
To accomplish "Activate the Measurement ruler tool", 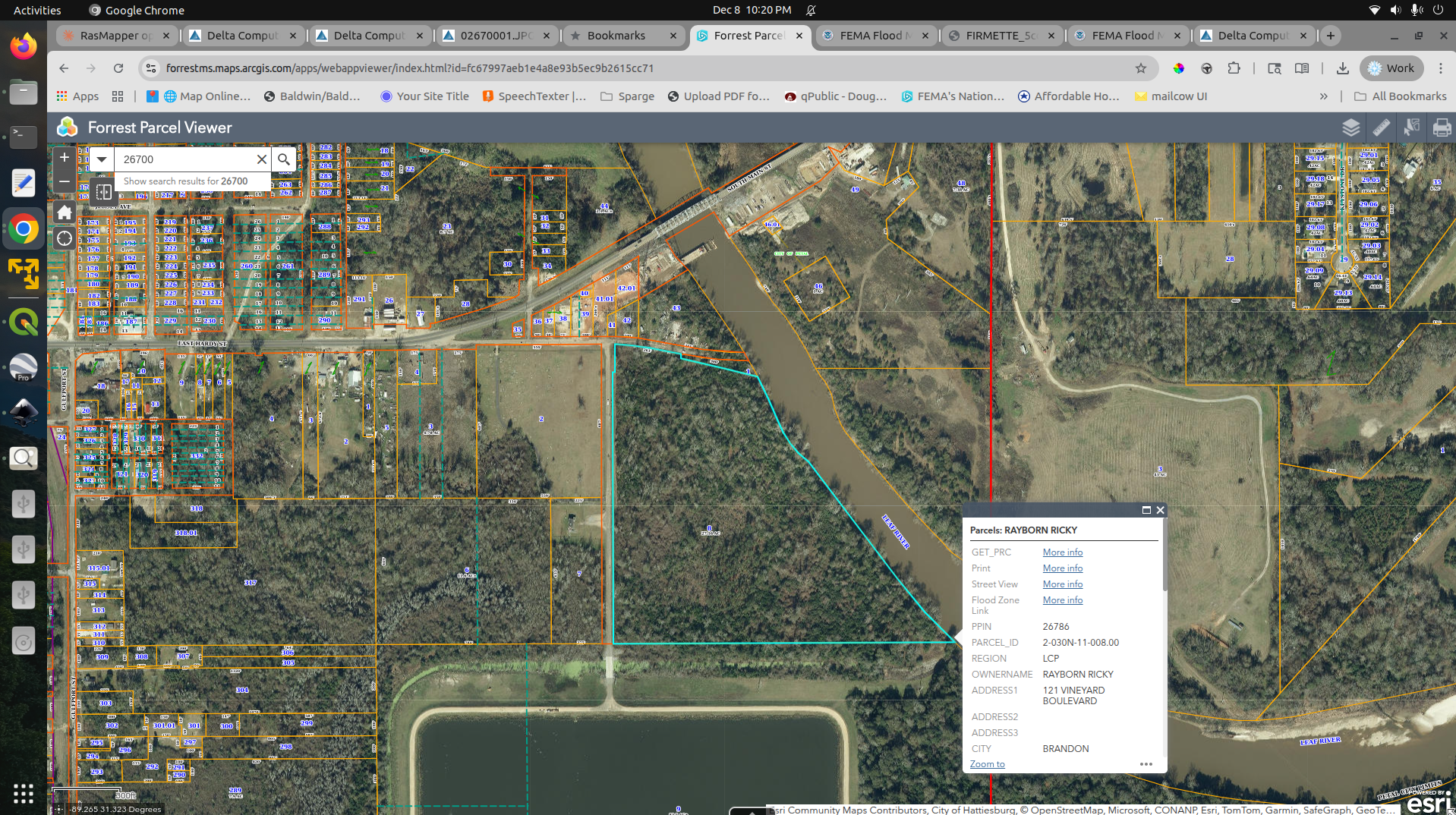I will (x=1381, y=127).
